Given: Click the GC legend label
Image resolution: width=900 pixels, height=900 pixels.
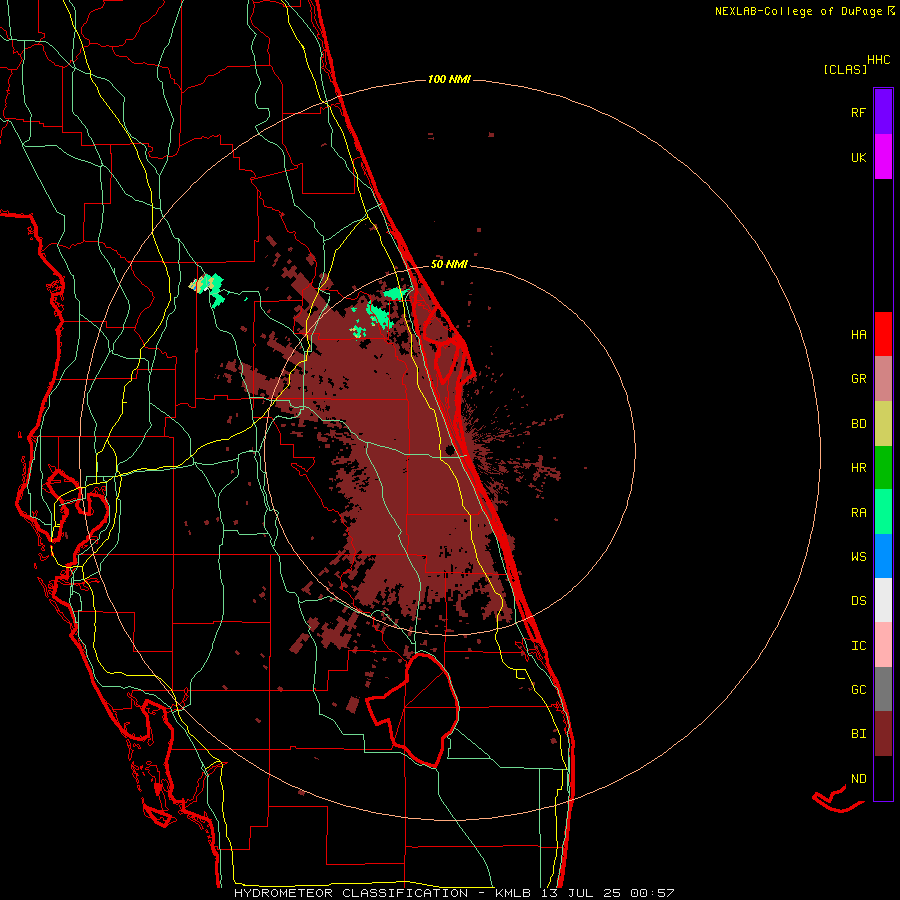Looking at the screenshot, I should [x=858, y=690].
